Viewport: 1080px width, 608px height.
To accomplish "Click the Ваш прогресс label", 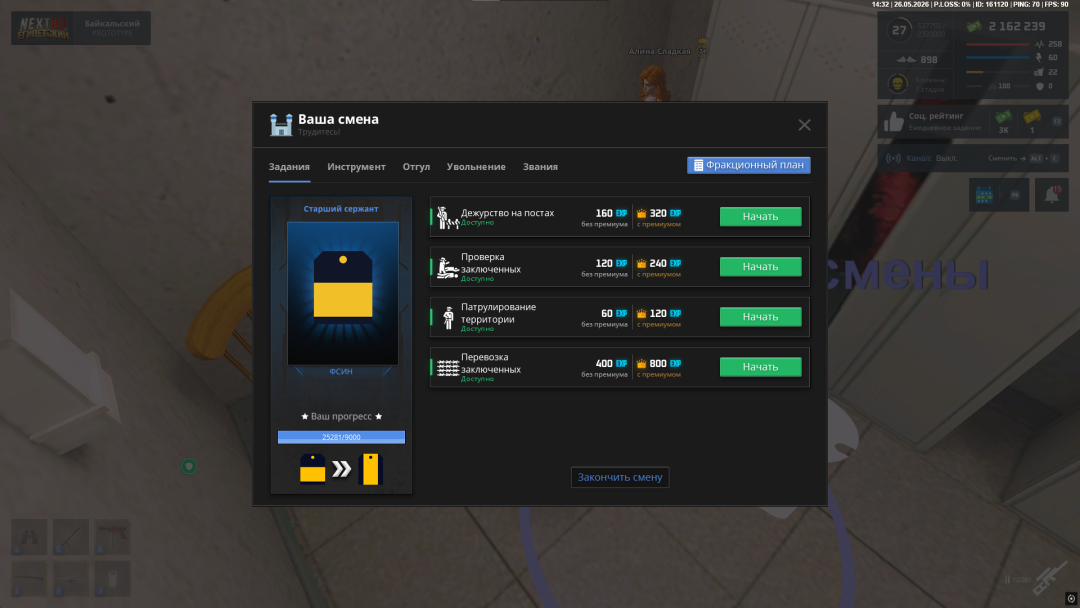I will coord(341,416).
